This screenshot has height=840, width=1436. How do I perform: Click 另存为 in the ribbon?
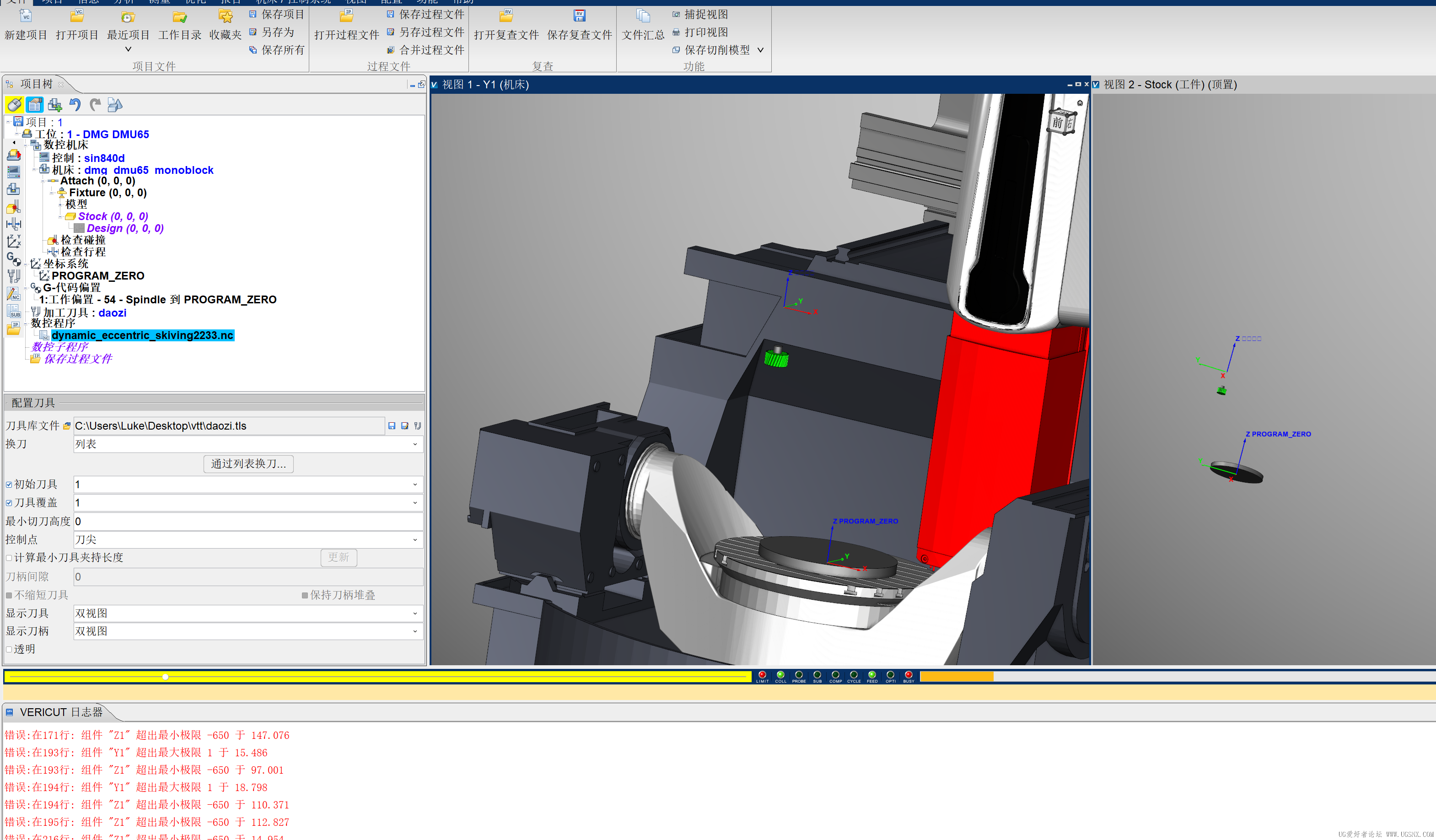[x=272, y=32]
